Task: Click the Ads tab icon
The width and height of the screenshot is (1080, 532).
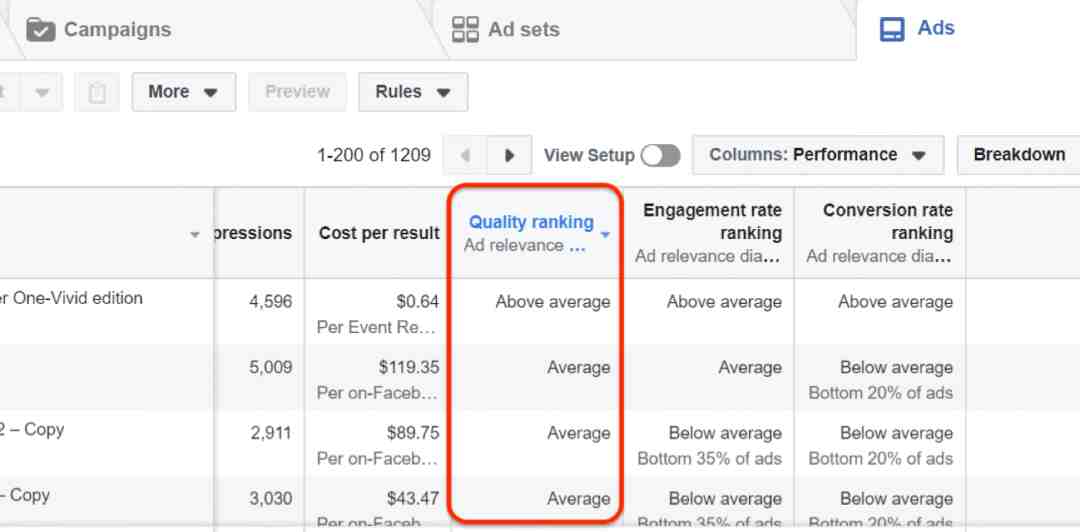Action: pyautogui.click(x=892, y=30)
